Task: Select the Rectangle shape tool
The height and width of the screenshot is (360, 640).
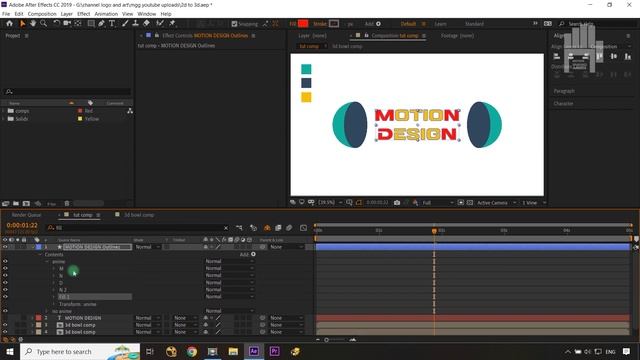Action: pos(91,24)
